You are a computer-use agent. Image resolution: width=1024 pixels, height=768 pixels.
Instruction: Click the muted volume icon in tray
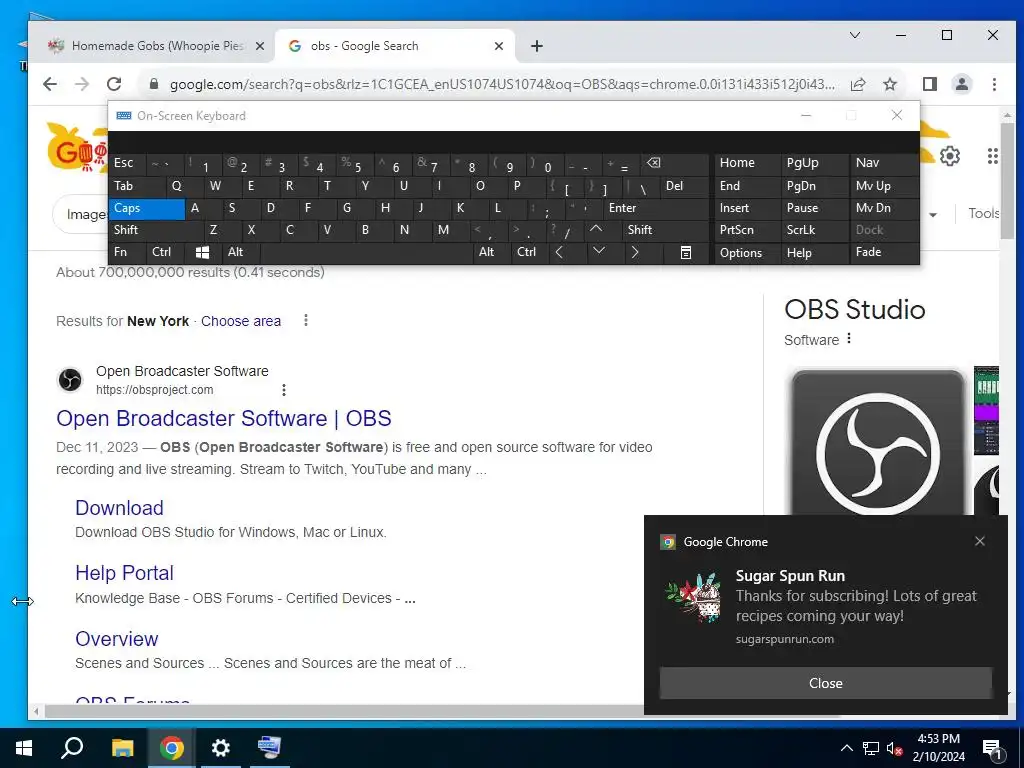pos(893,748)
